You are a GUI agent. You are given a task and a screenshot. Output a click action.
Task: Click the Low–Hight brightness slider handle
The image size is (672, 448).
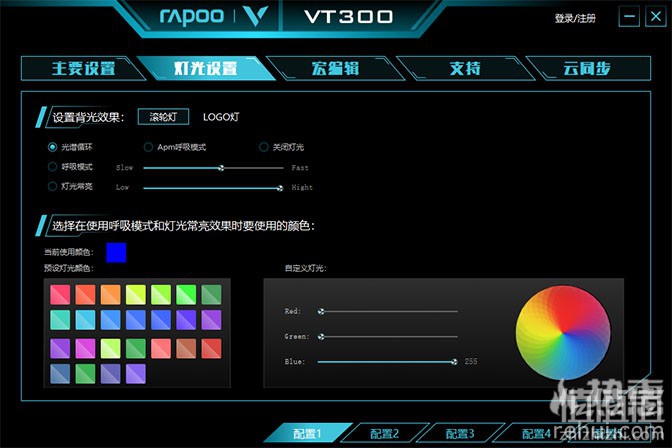(280, 188)
